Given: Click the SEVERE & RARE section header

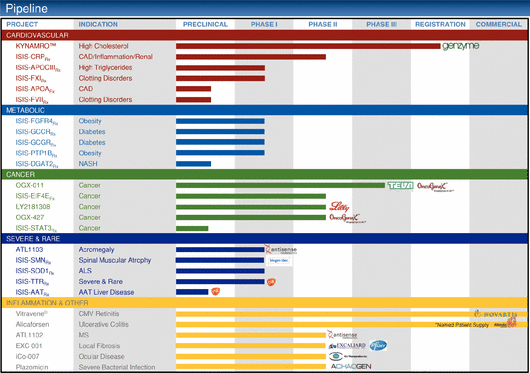Looking at the screenshot, I should (265, 239).
